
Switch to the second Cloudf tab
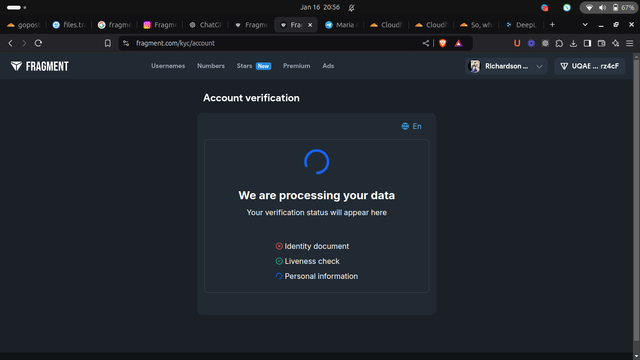pos(431,25)
